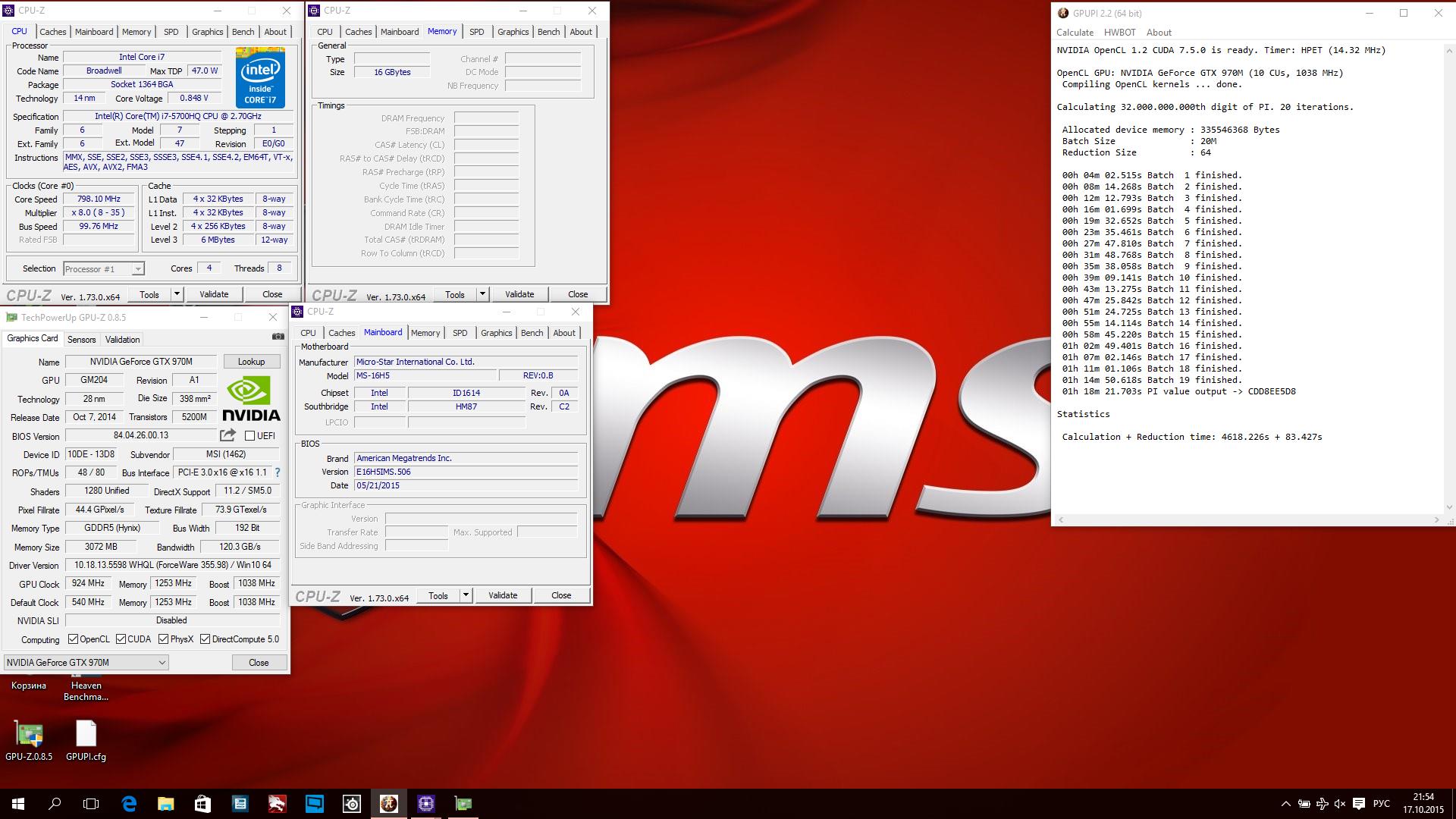Click Close in CPU-Z Memory window
This screenshot has width=1456, height=819.
coord(578,294)
